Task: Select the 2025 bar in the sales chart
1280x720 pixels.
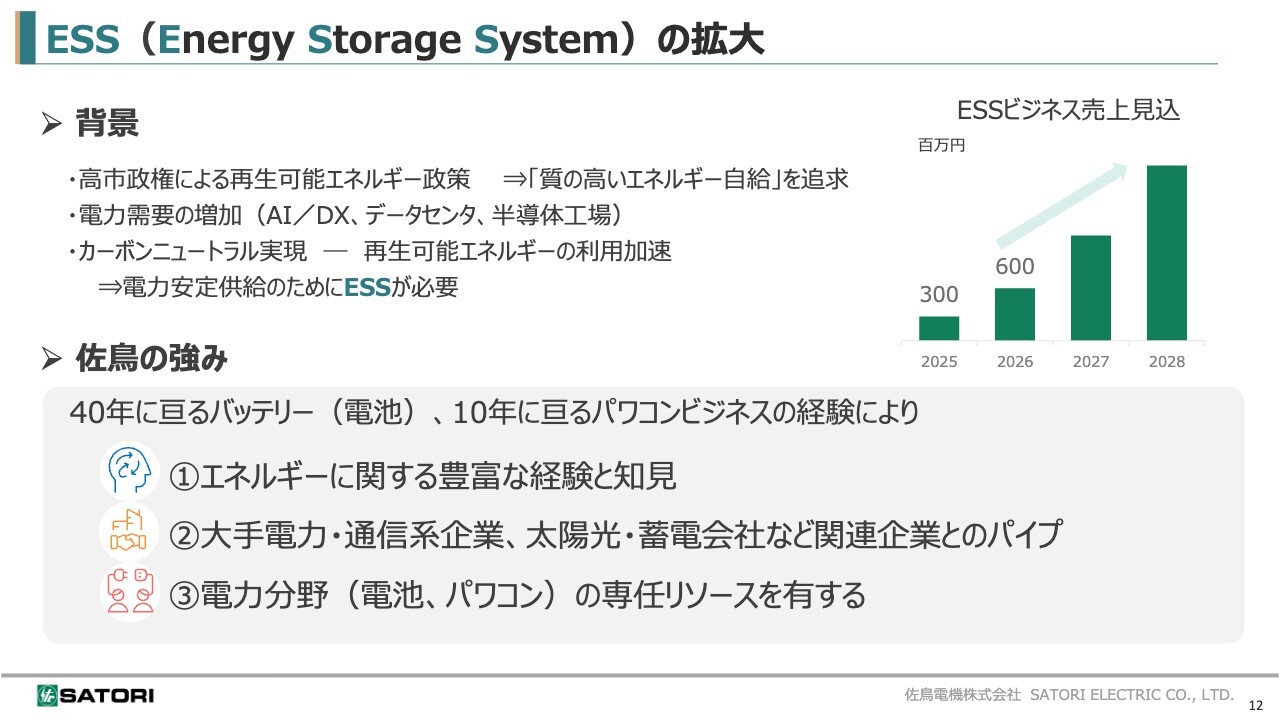Action: pyautogui.click(x=938, y=328)
